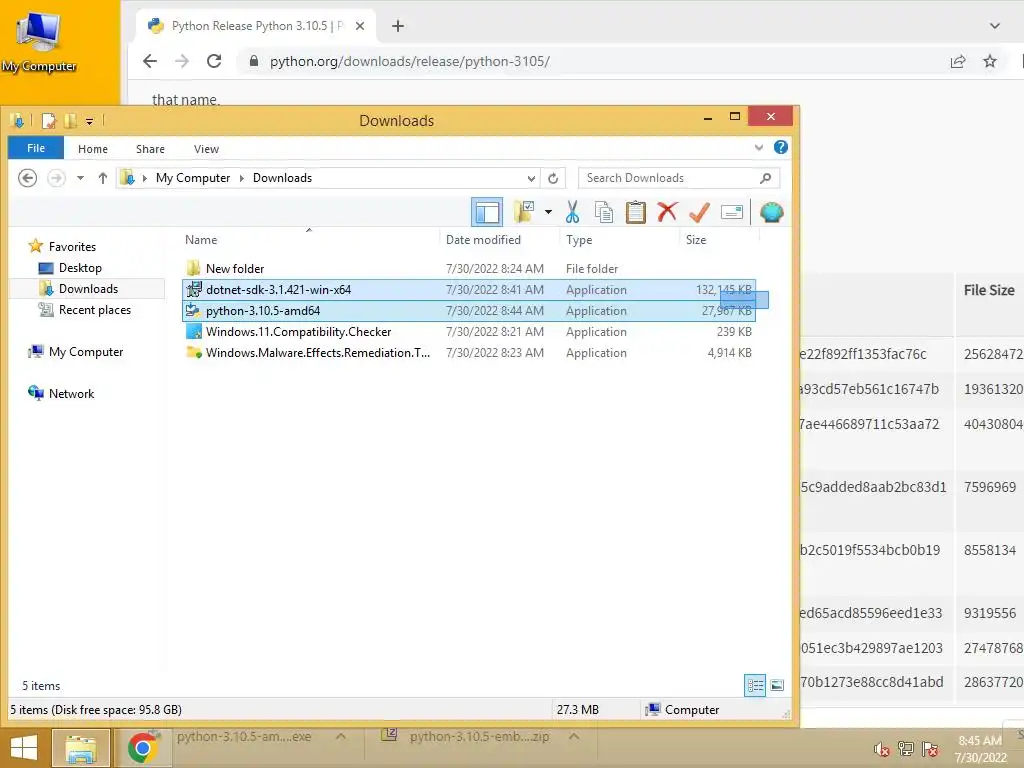Click the Rename toolbar icon
The width and height of the screenshot is (1024, 768).
coord(731,212)
